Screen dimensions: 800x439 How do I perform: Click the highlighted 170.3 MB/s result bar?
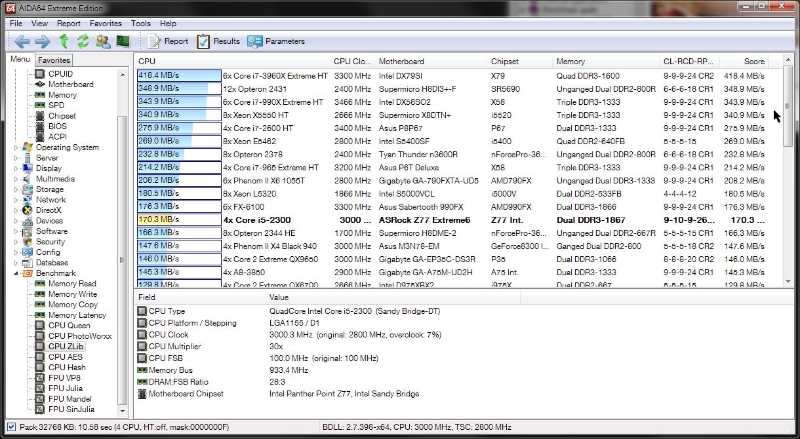179,220
